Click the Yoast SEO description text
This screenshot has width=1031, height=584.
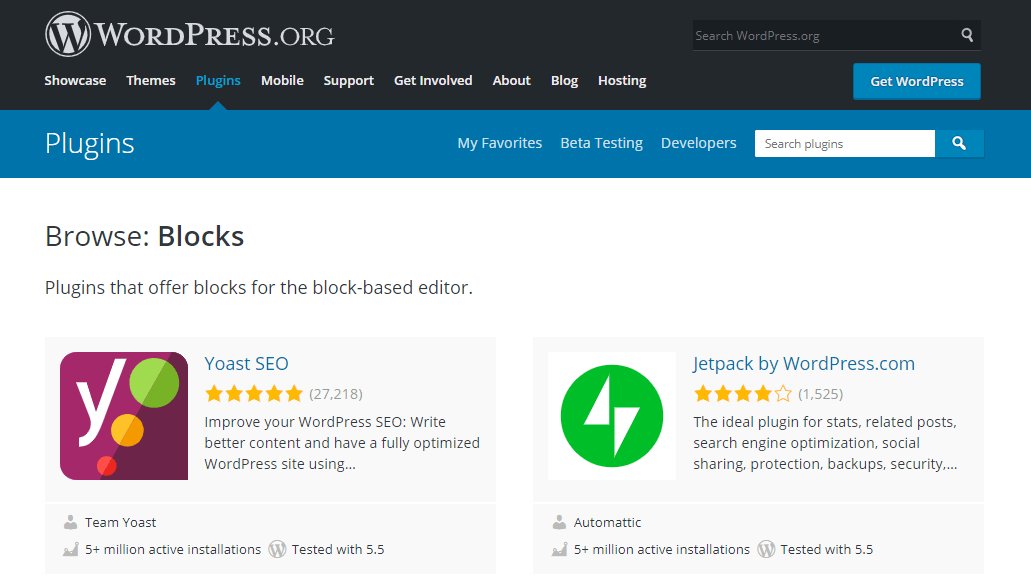point(342,443)
